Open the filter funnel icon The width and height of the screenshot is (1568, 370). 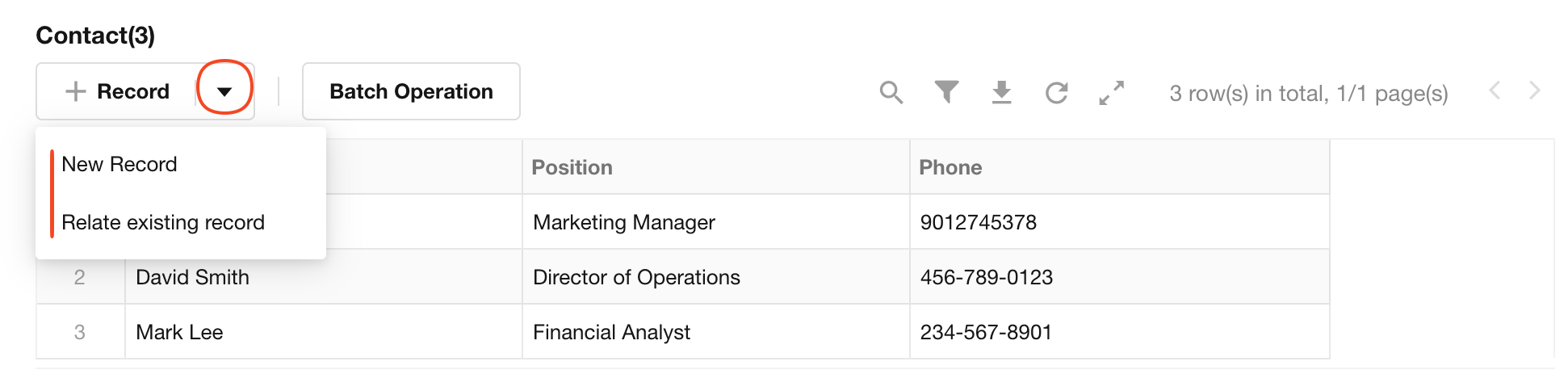(946, 92)
